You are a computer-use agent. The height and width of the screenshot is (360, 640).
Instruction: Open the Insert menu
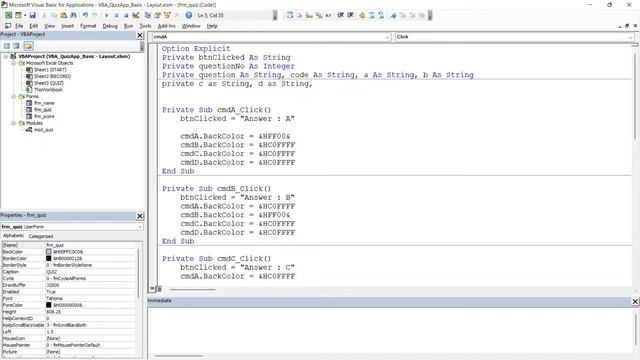coord(67,26)
